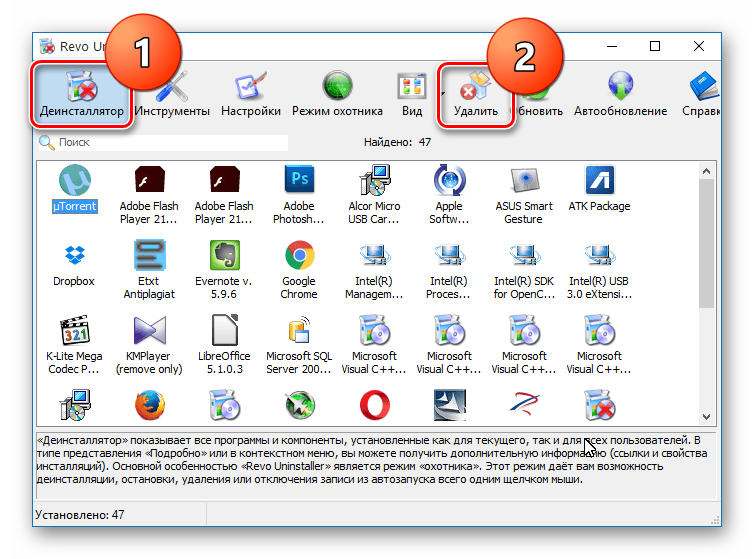Open the Инструменты toolbar section

tap(172, 95)
